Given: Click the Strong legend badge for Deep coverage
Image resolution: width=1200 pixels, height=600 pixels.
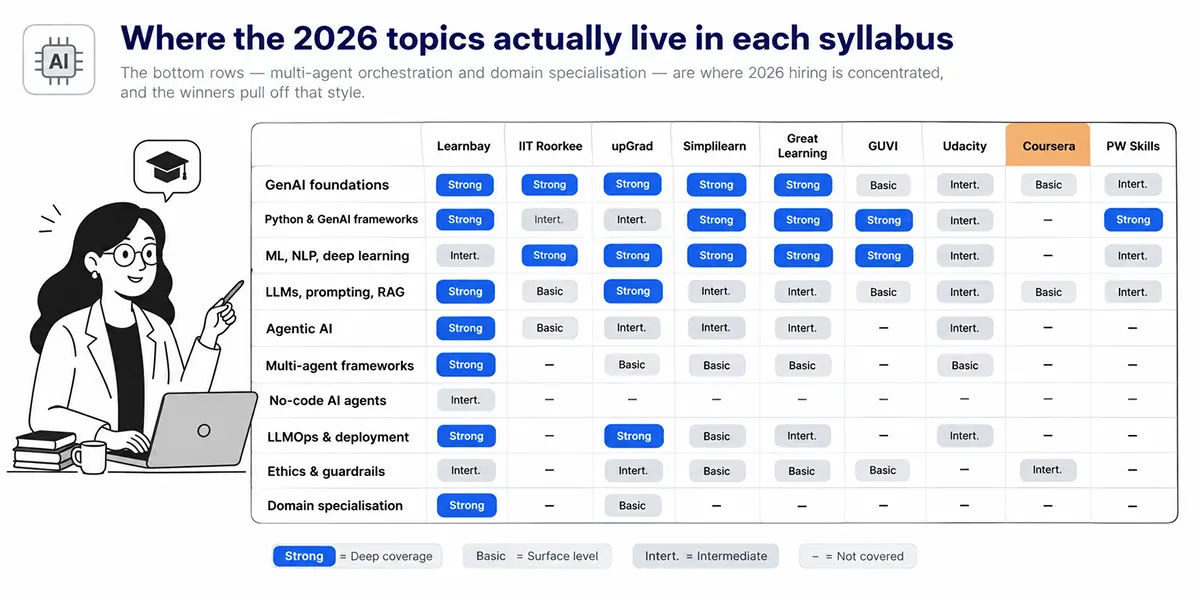Looking at the screenshot, I should (304, 556).
